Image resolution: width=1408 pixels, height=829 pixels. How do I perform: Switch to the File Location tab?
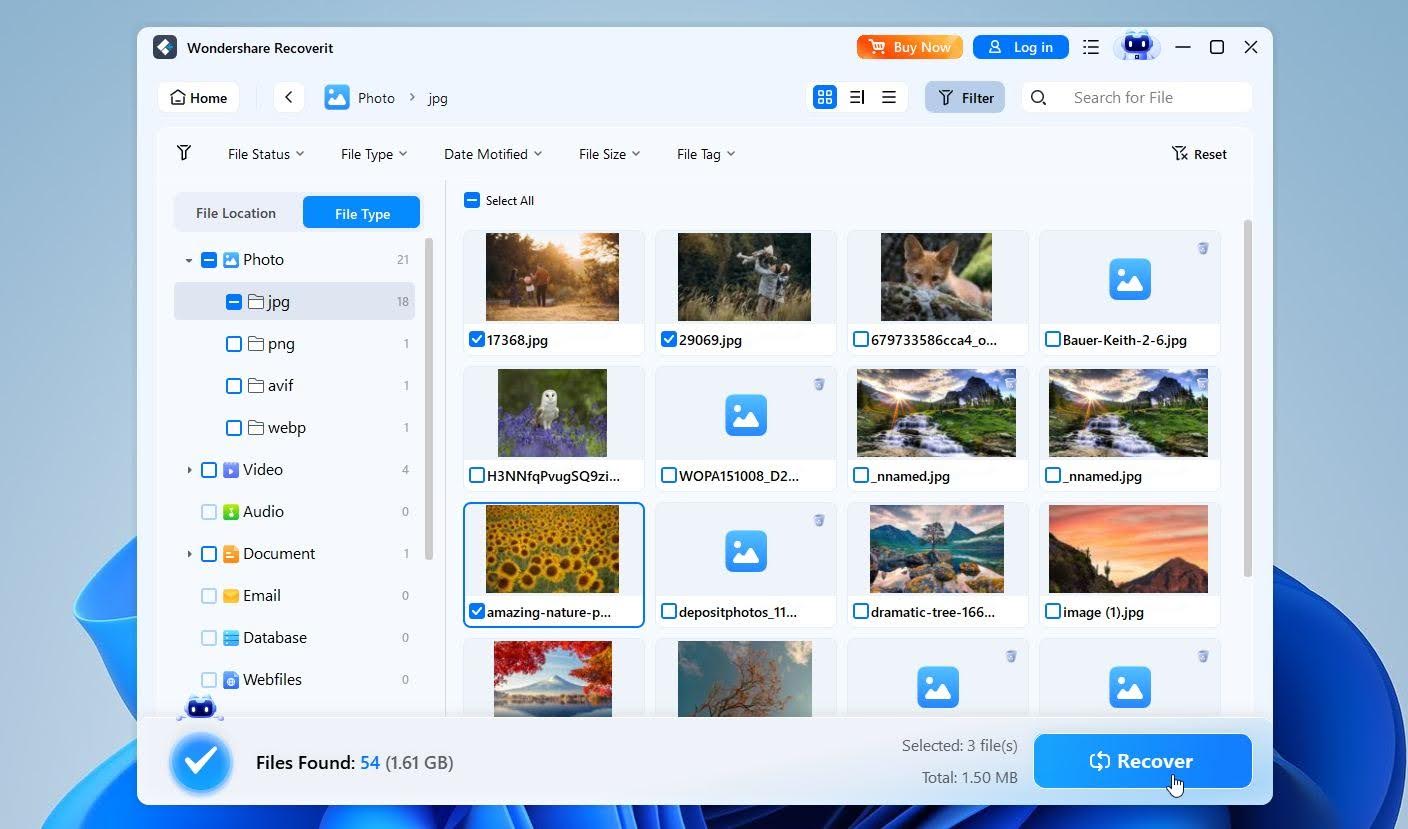click(x=236, y=213)
